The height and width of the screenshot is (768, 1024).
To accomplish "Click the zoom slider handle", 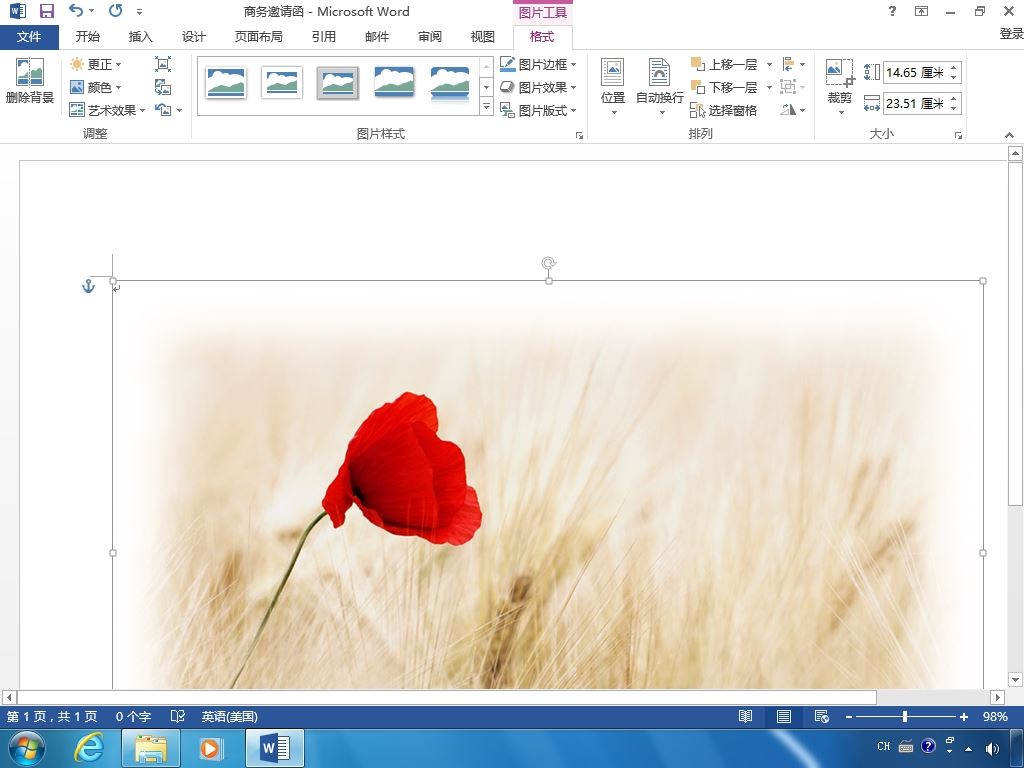I will point(904,716).
